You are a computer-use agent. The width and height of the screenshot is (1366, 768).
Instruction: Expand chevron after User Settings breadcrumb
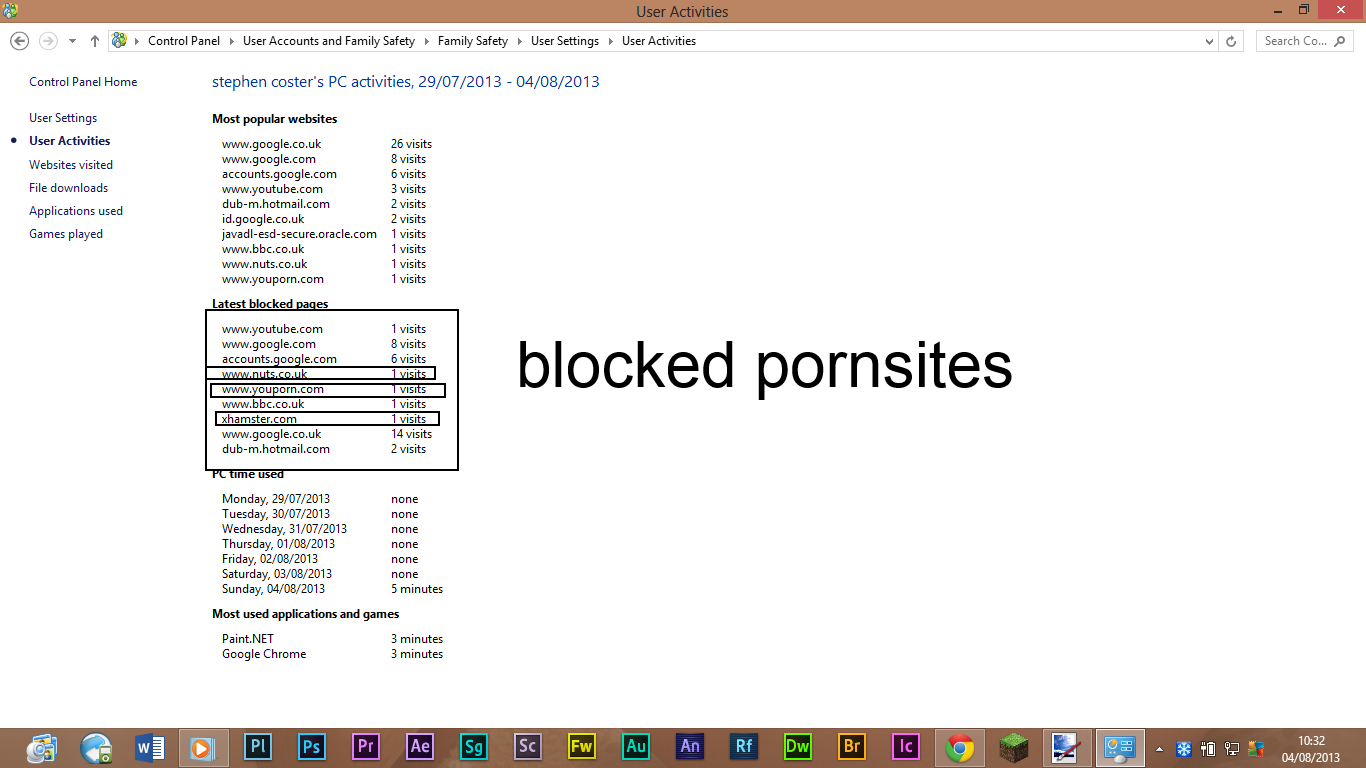(x=611, y=41)
